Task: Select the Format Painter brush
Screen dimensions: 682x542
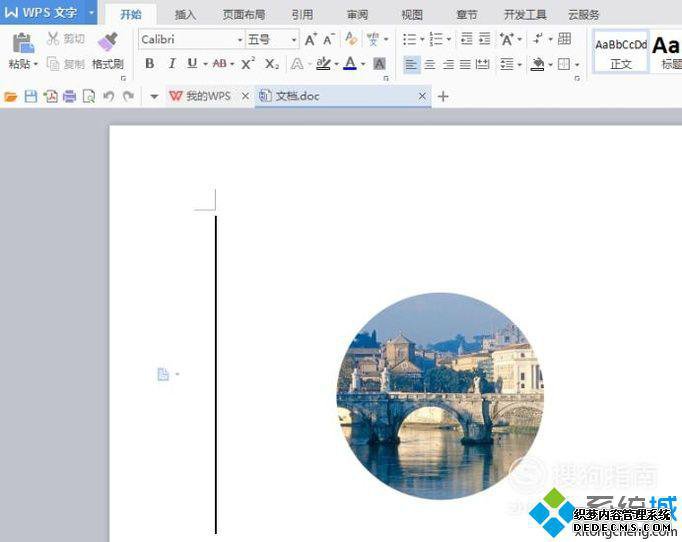Action: 107,42
